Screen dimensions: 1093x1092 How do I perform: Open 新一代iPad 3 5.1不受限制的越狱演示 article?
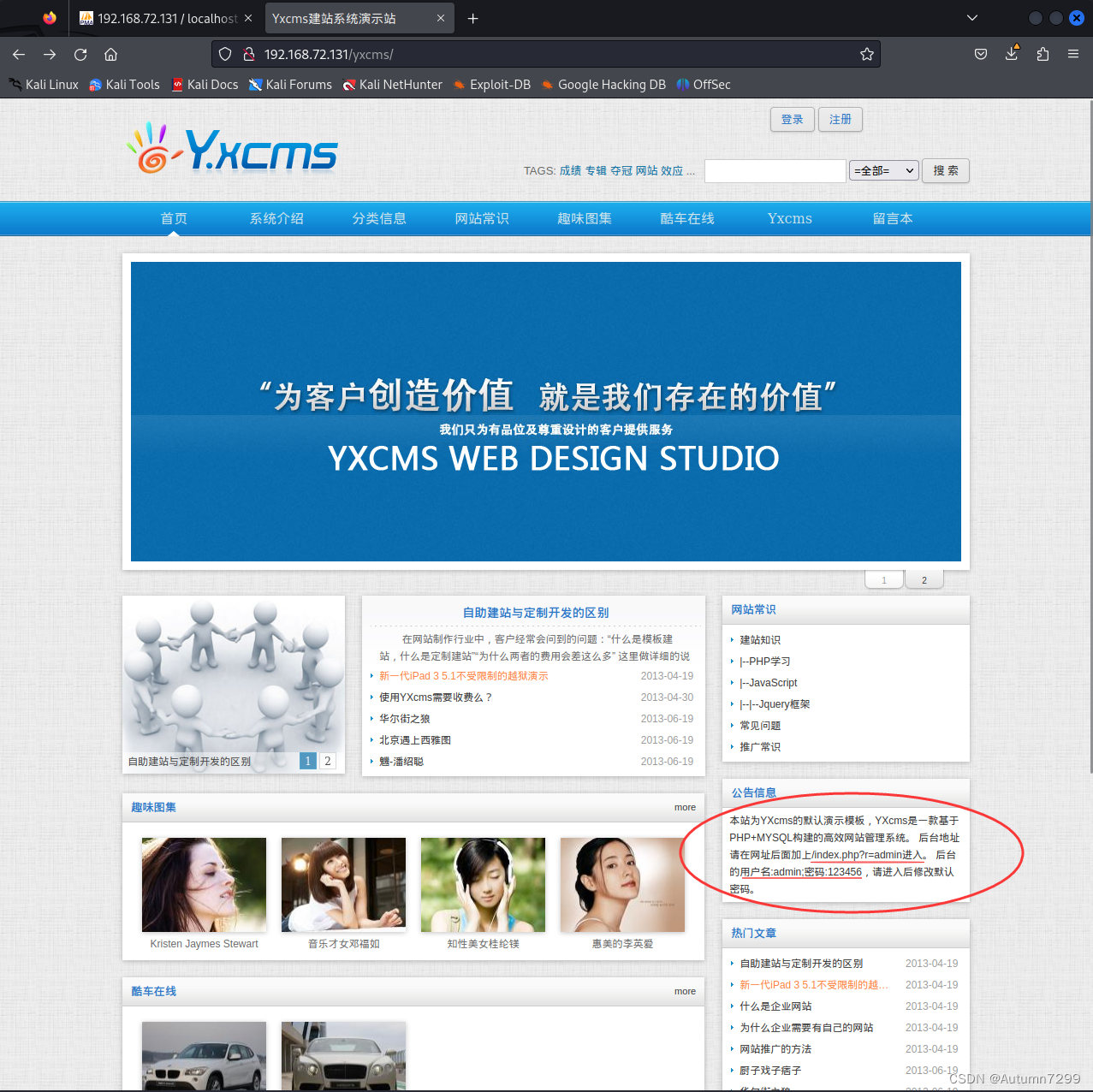pos(464,676)
